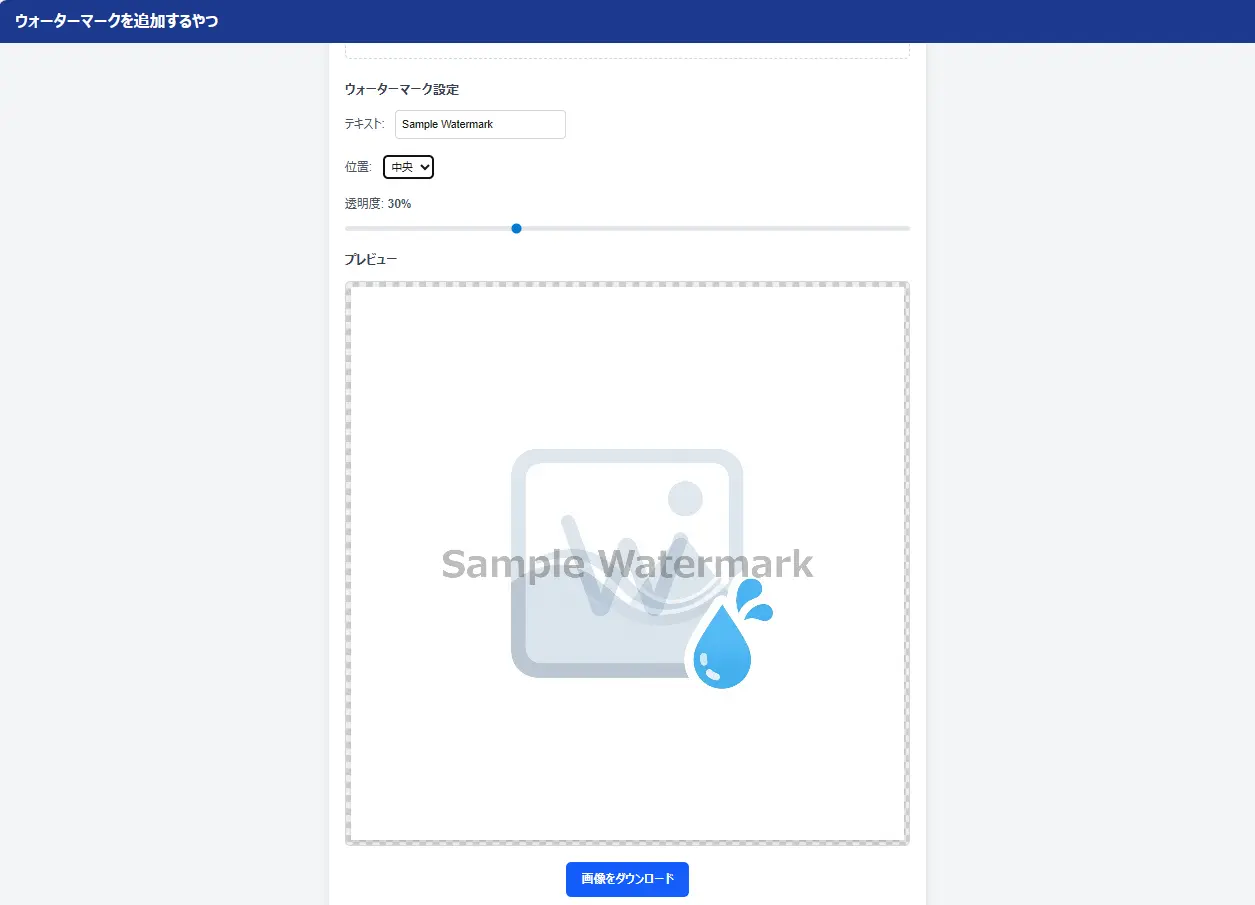1255x905 pixels.
Task: Click the small water splash droplets
Action: [x=753, y=601]
